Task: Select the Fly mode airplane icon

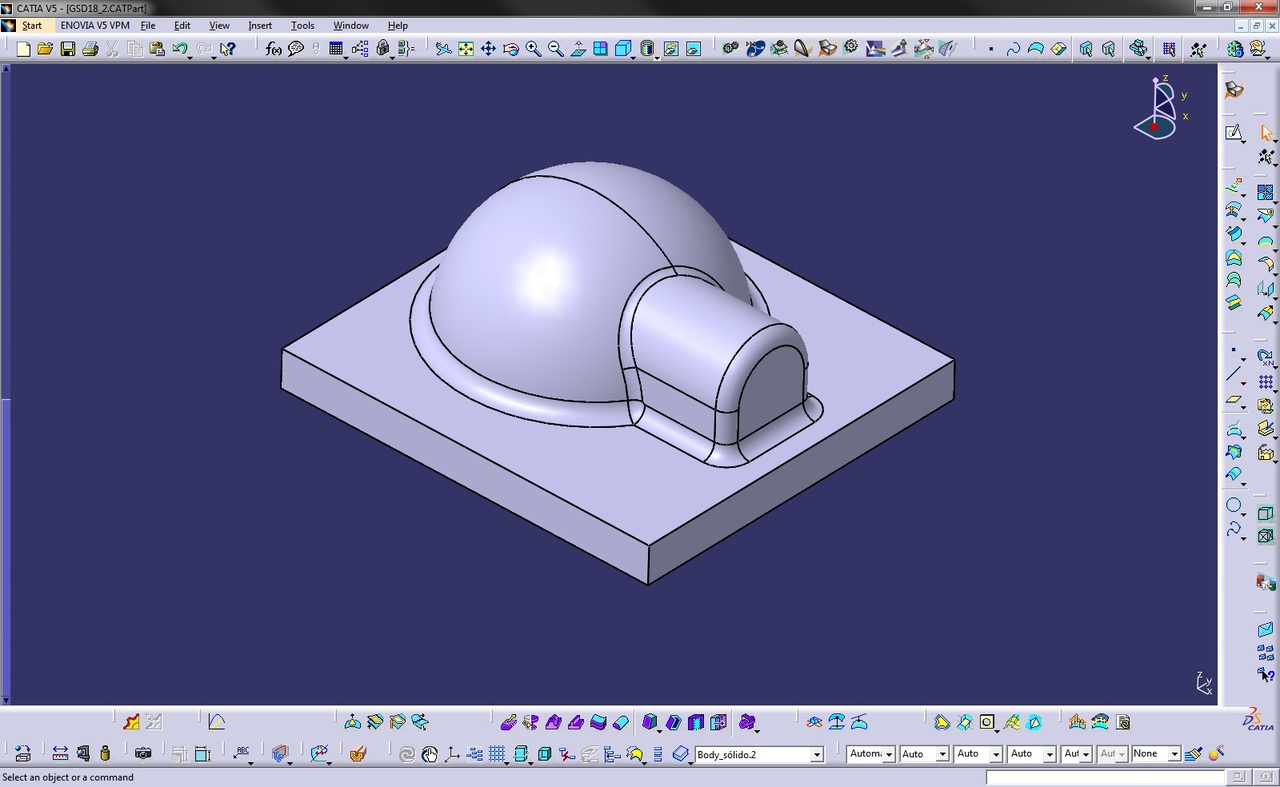Action: point(443,48)
